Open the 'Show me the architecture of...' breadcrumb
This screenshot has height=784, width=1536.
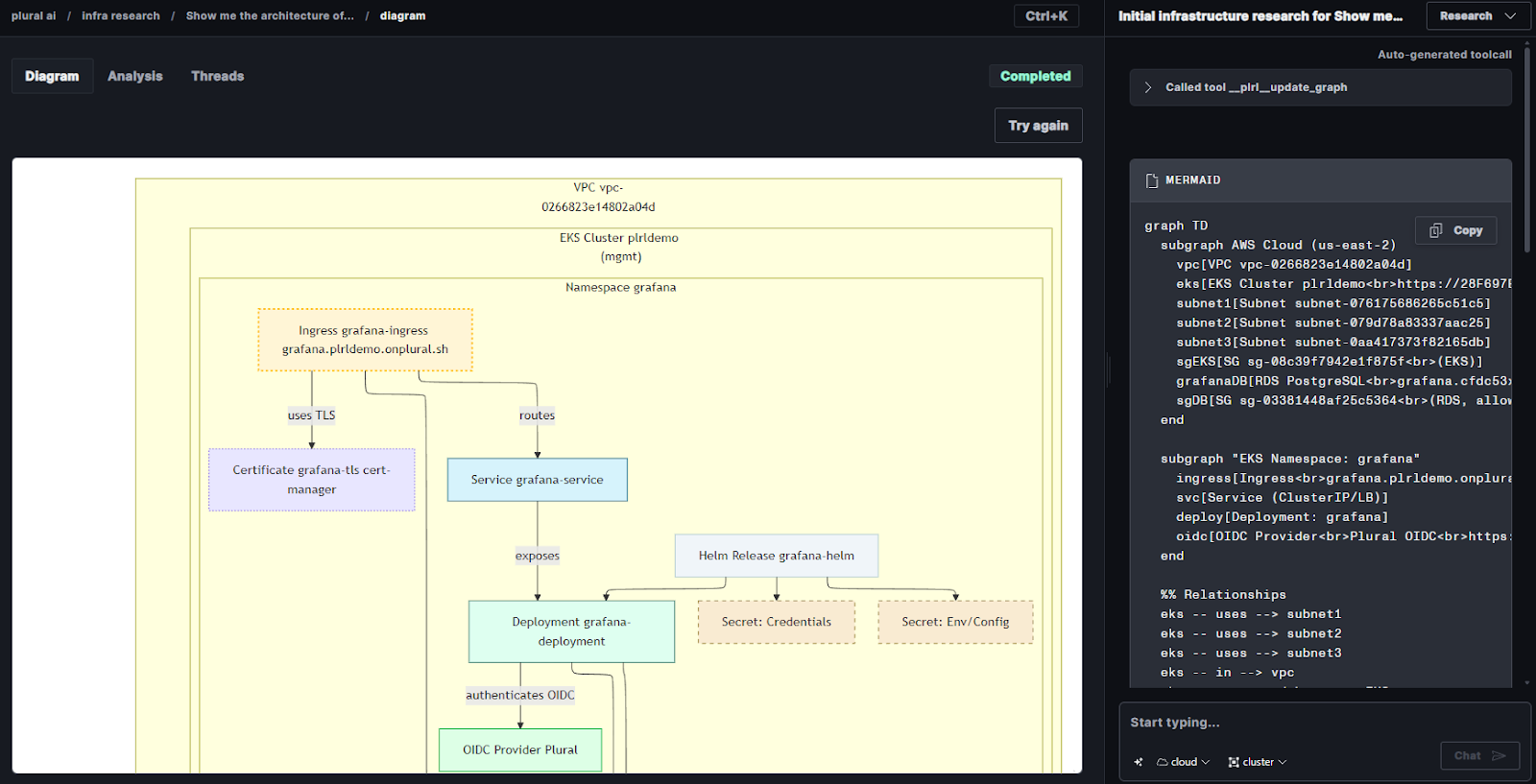[x=270, y=16]
